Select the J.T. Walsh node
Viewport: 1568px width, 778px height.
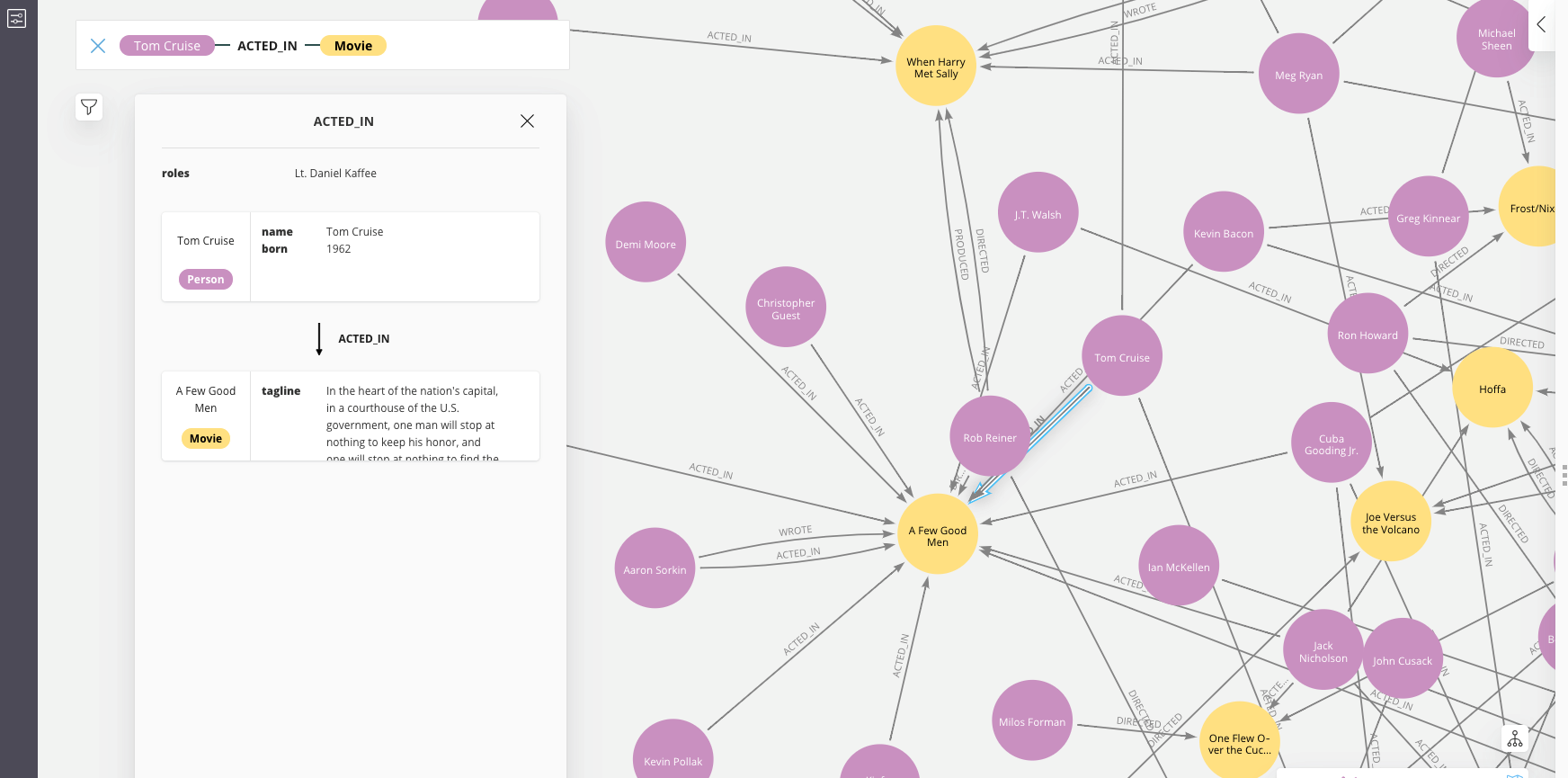[x=1038, y=213]
